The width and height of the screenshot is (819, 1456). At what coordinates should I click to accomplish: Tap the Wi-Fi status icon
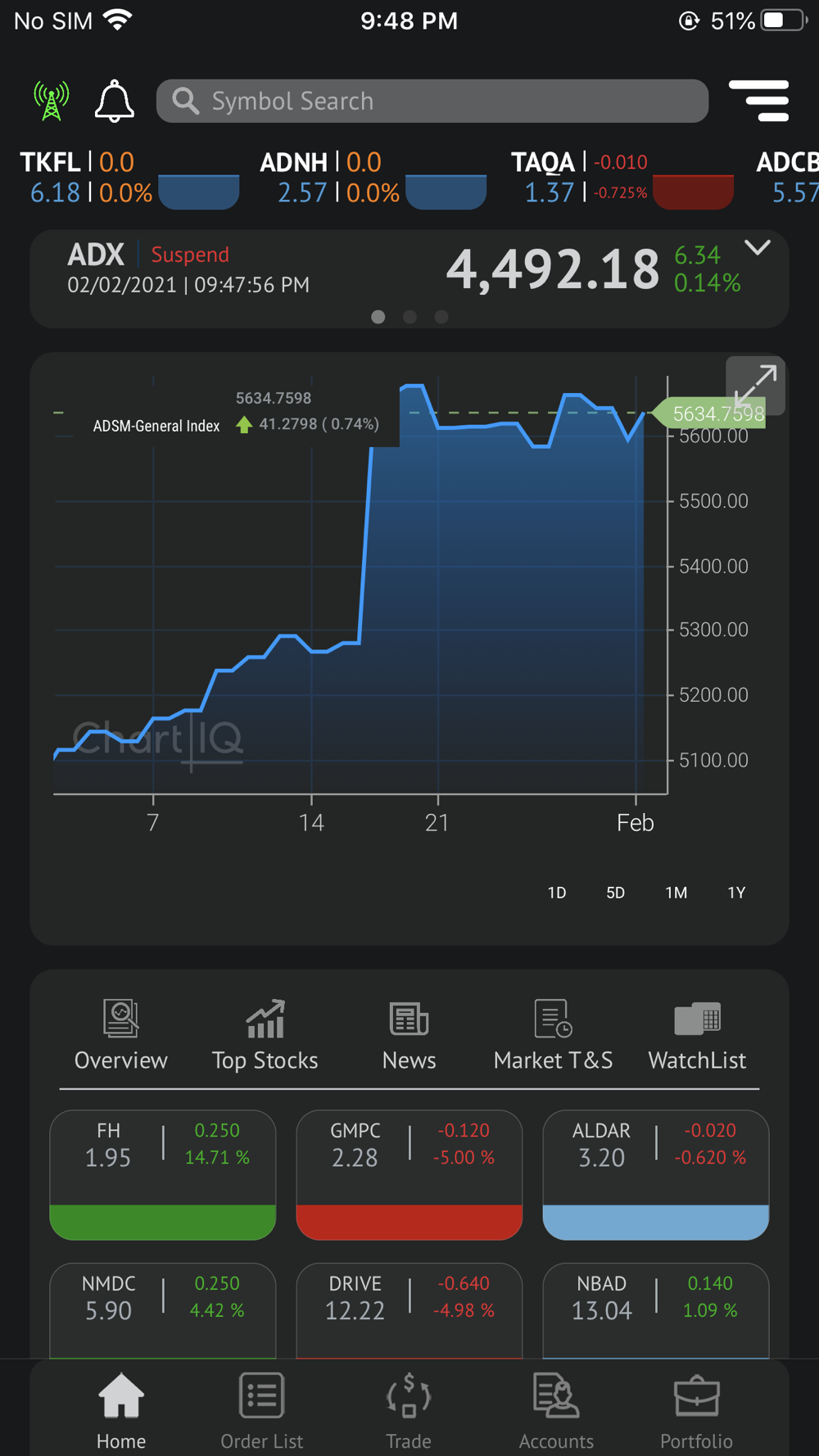(118, 20)
